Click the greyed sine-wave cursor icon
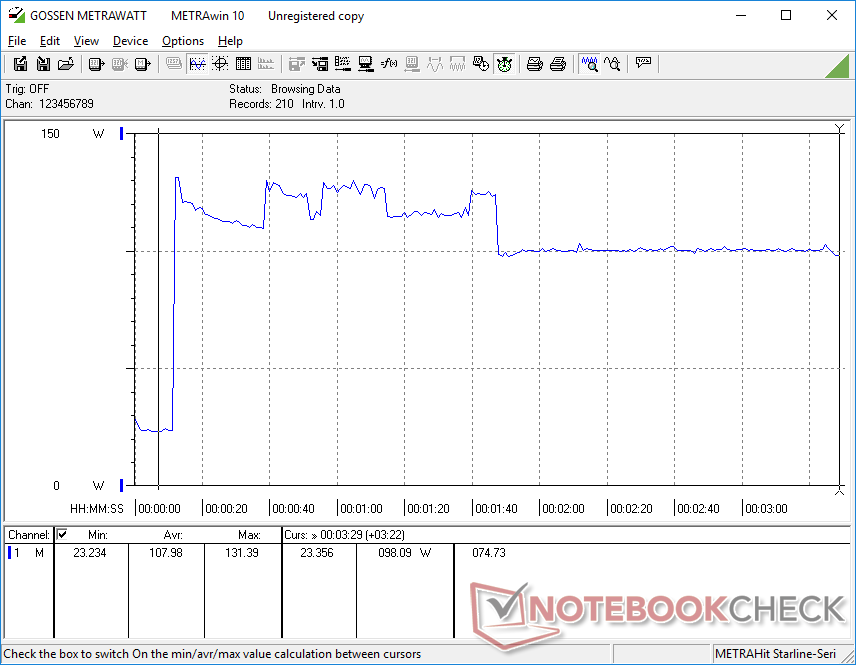This screenshot has width=856, height=665. point(435,64)
